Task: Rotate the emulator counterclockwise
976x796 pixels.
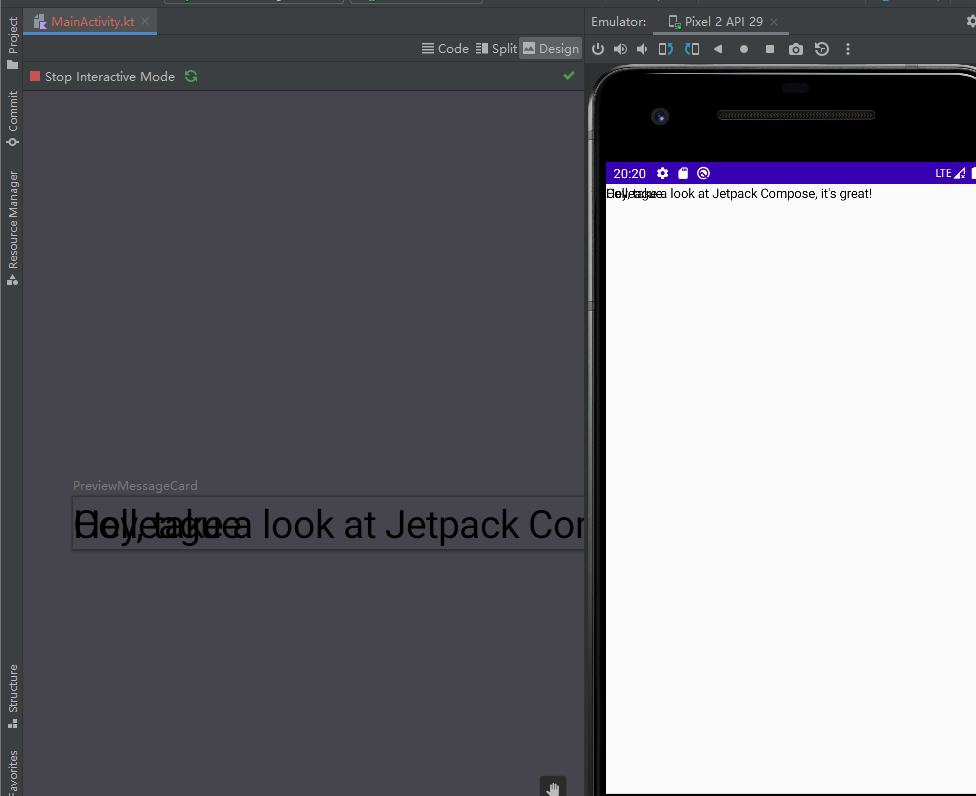Action: pos(666,48)
